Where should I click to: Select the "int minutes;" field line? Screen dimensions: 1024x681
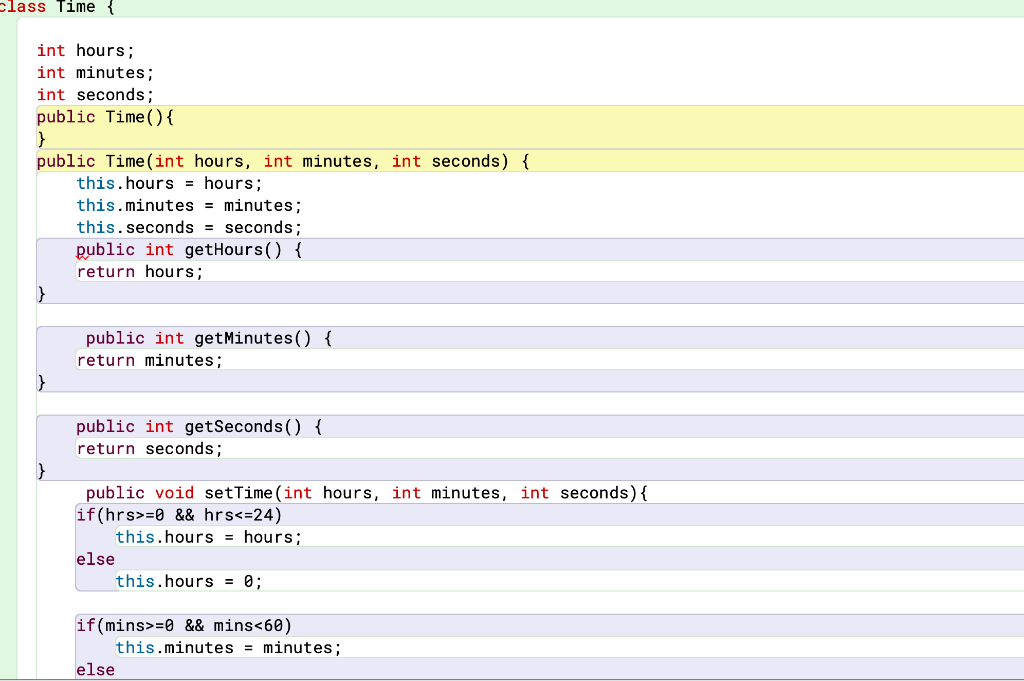coord(95,73)
